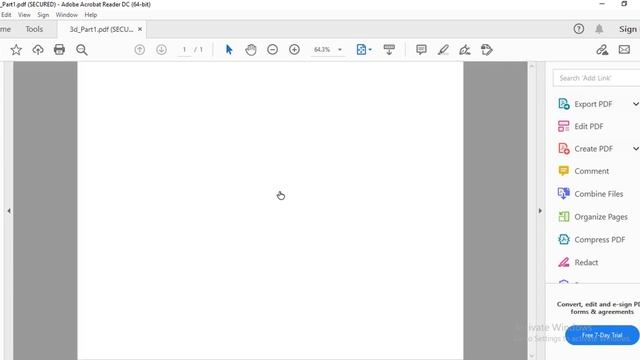
Task: Switch to the Tools tab
Action: tap(34, 29)
